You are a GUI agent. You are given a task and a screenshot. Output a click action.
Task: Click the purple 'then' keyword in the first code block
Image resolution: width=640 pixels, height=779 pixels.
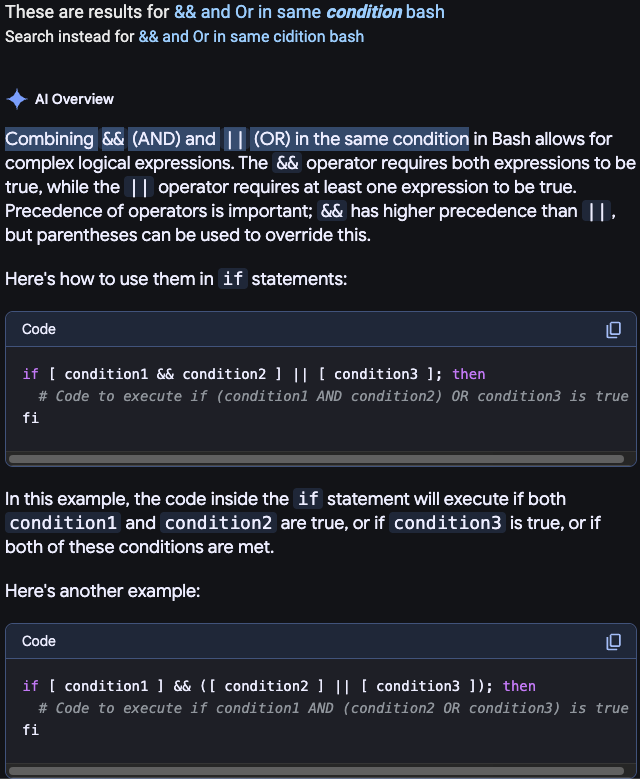pyautogui.click(x=469, y=374)
